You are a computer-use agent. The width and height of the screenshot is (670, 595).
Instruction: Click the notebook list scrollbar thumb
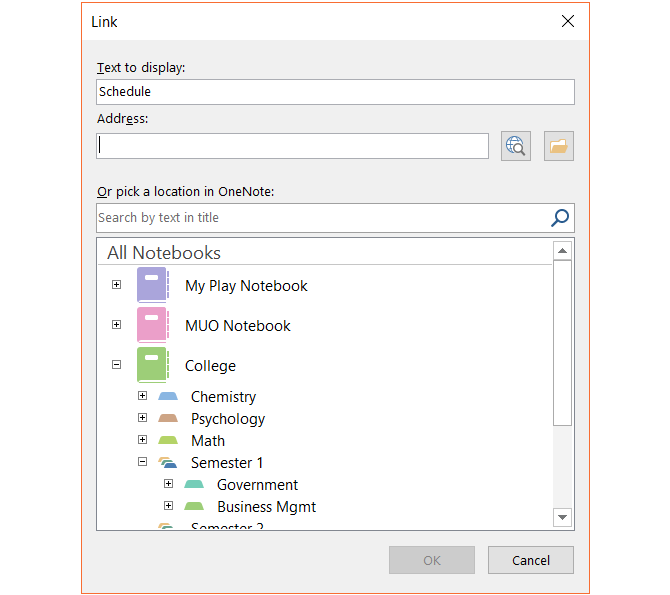coord(562,343)
